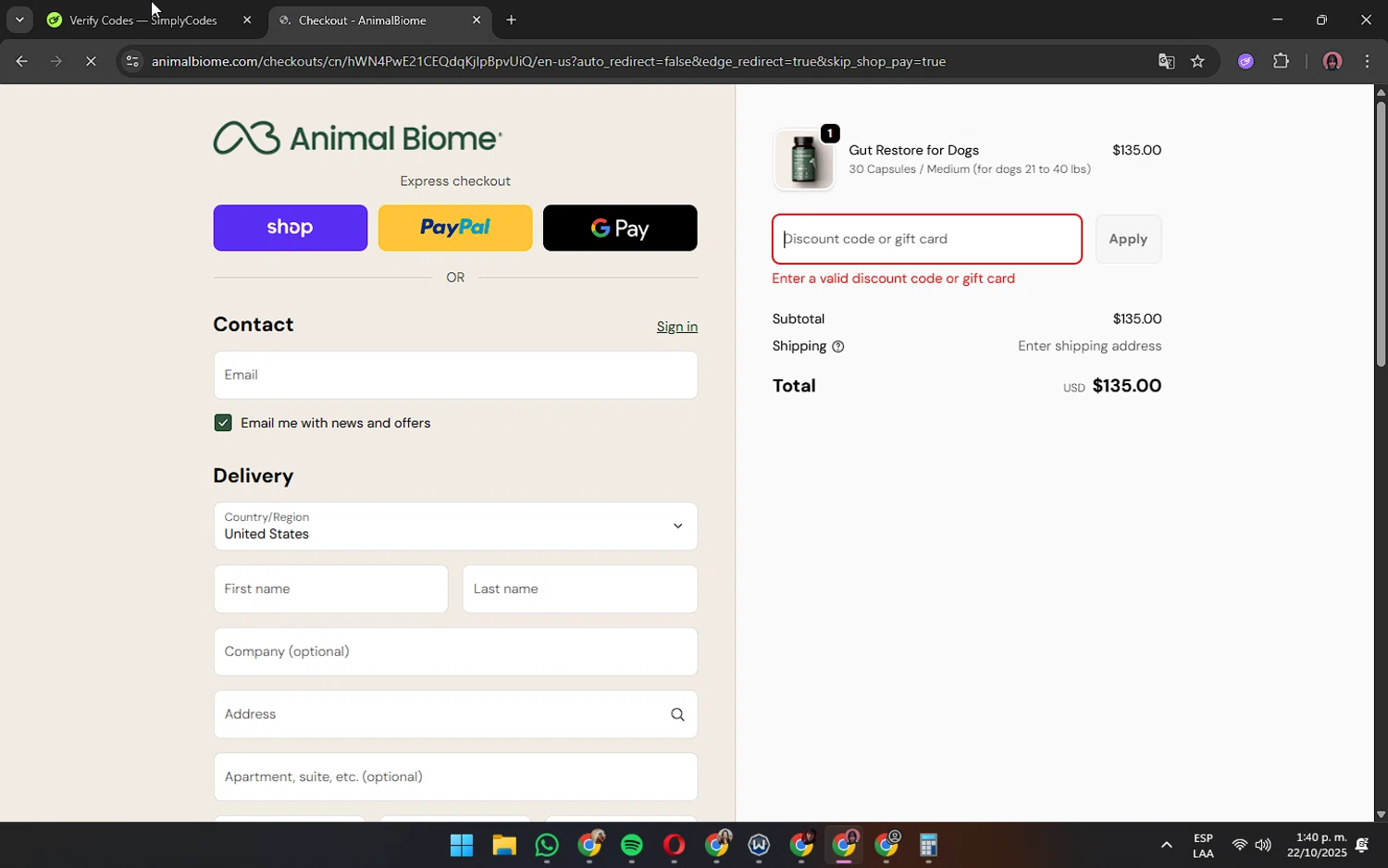This screenshot has height=868, width=1388.
Task: Focus the Email input field
Action: point(455,375)
